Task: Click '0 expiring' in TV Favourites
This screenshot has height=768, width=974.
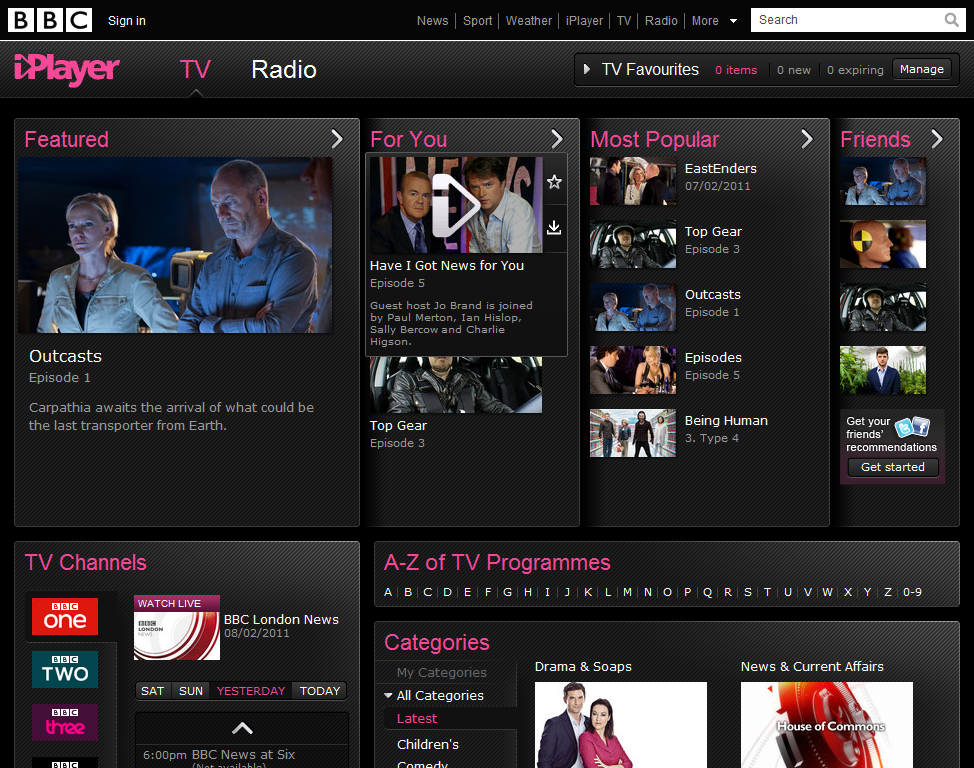Action: (855, 70)
